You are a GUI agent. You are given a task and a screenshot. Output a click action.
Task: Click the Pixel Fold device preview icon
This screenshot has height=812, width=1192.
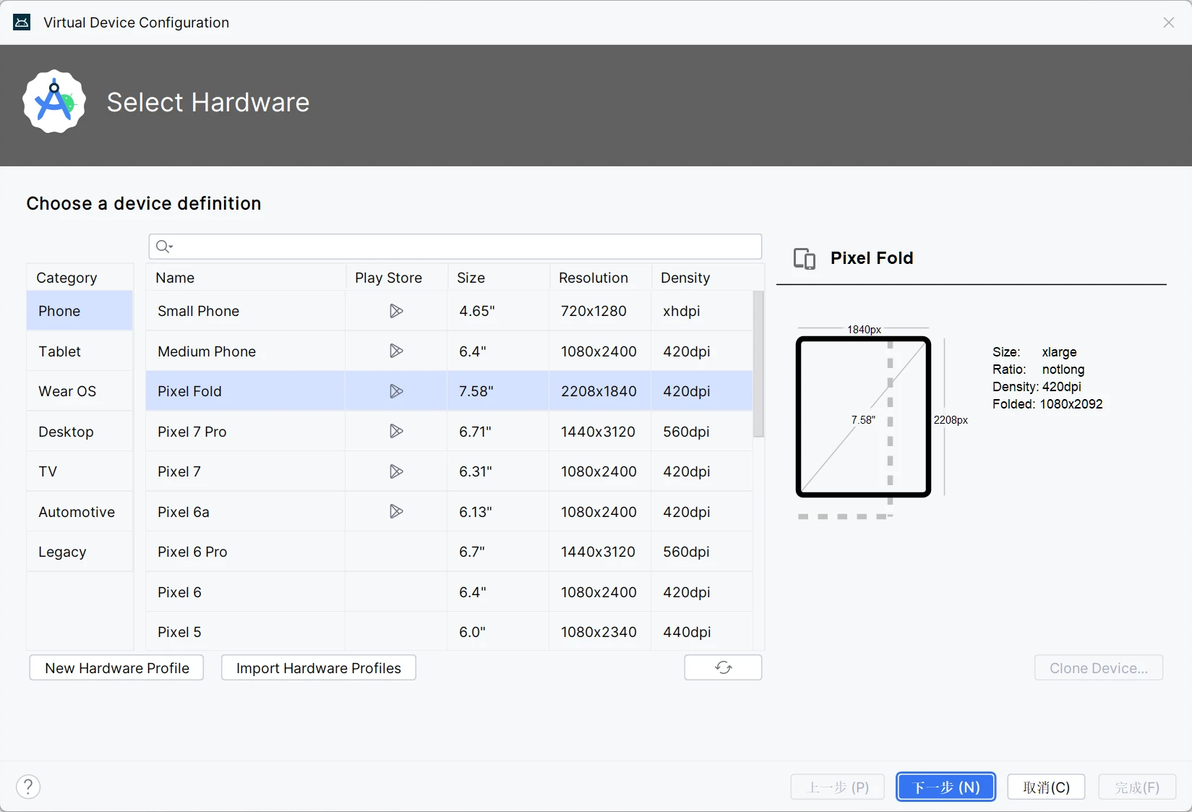point(804,259)
